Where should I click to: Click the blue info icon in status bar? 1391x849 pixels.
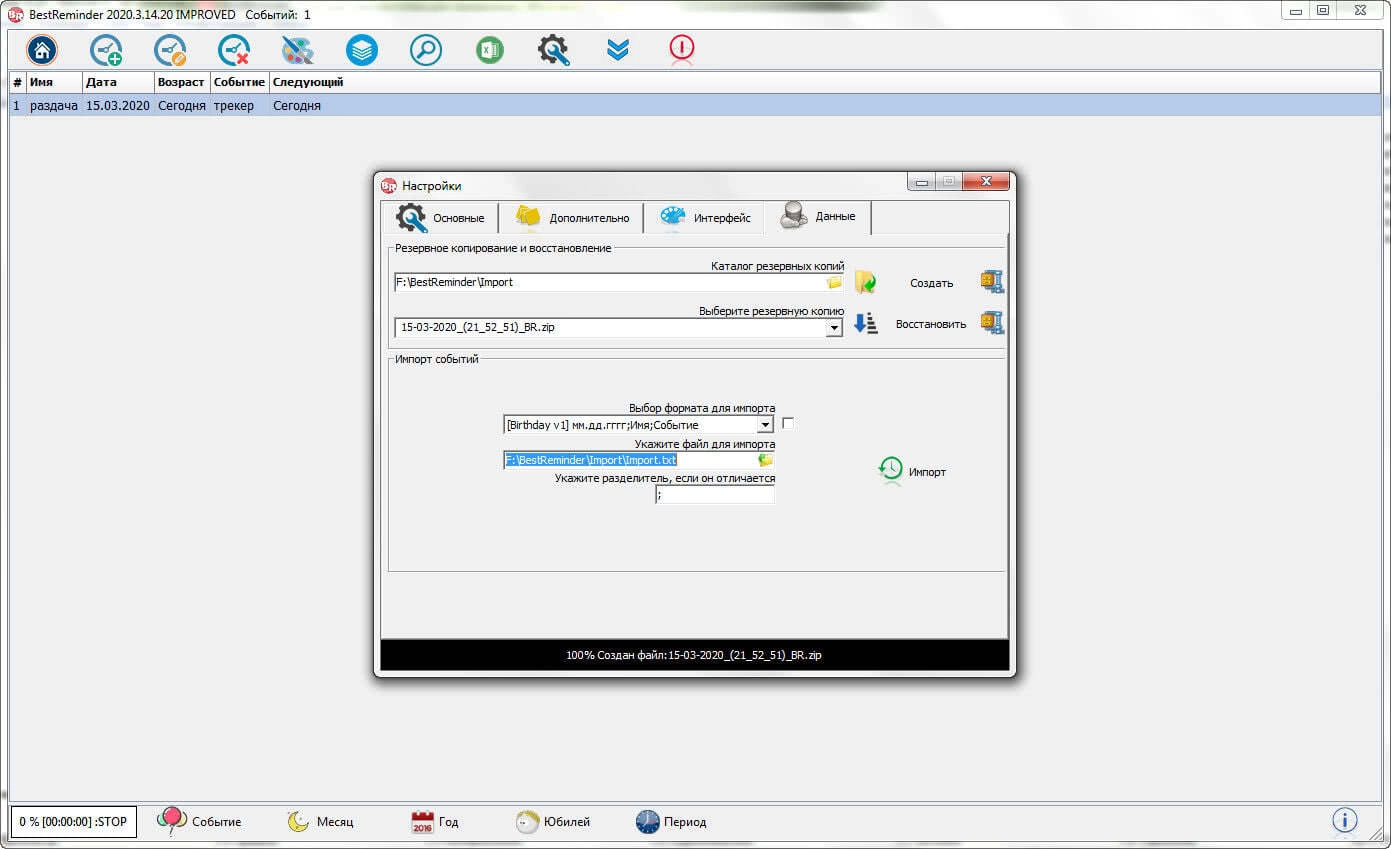(x=1345, y=821)
